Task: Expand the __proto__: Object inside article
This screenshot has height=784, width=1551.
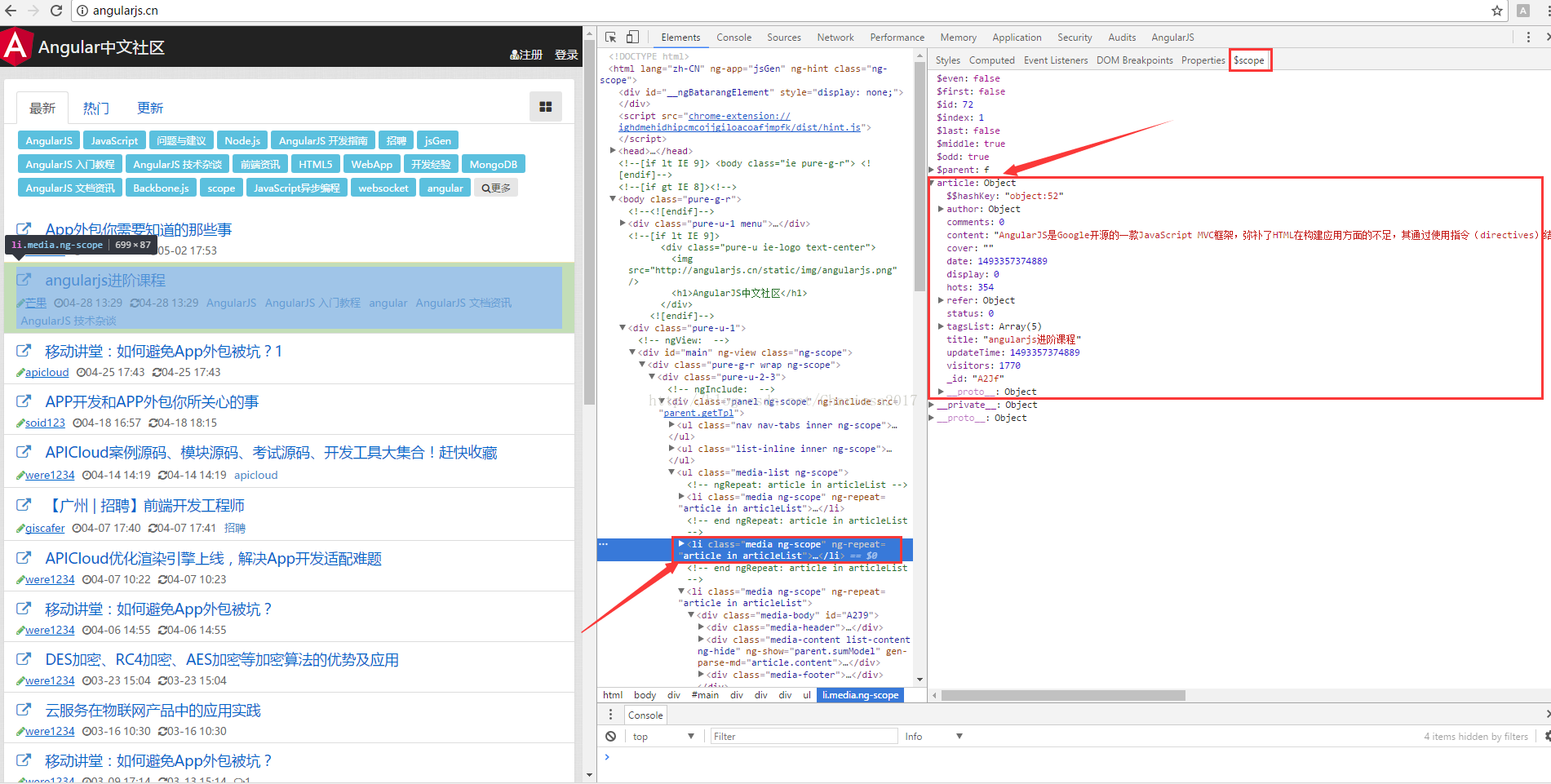Action: 942,392
